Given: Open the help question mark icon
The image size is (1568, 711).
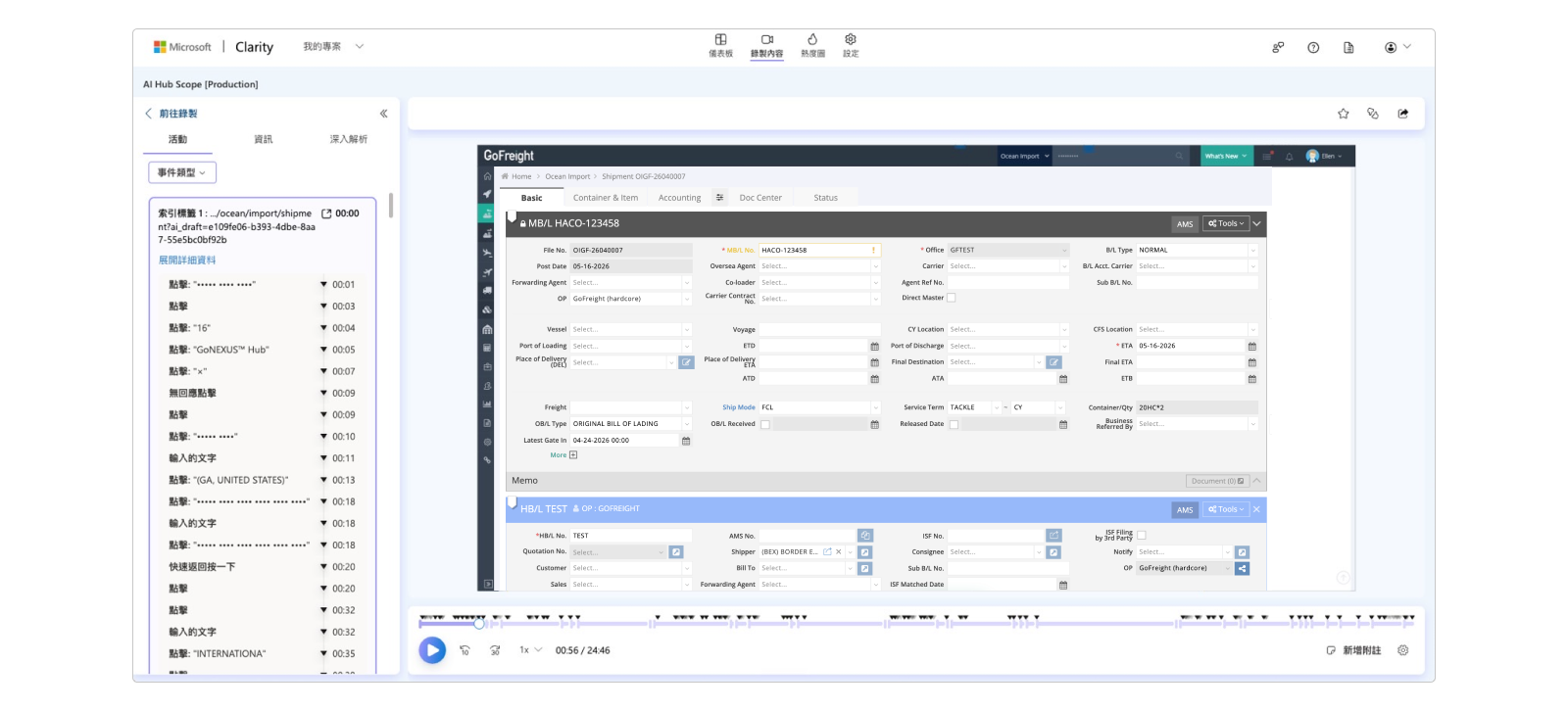Looking at the screenshot, I should point(1313,47).
